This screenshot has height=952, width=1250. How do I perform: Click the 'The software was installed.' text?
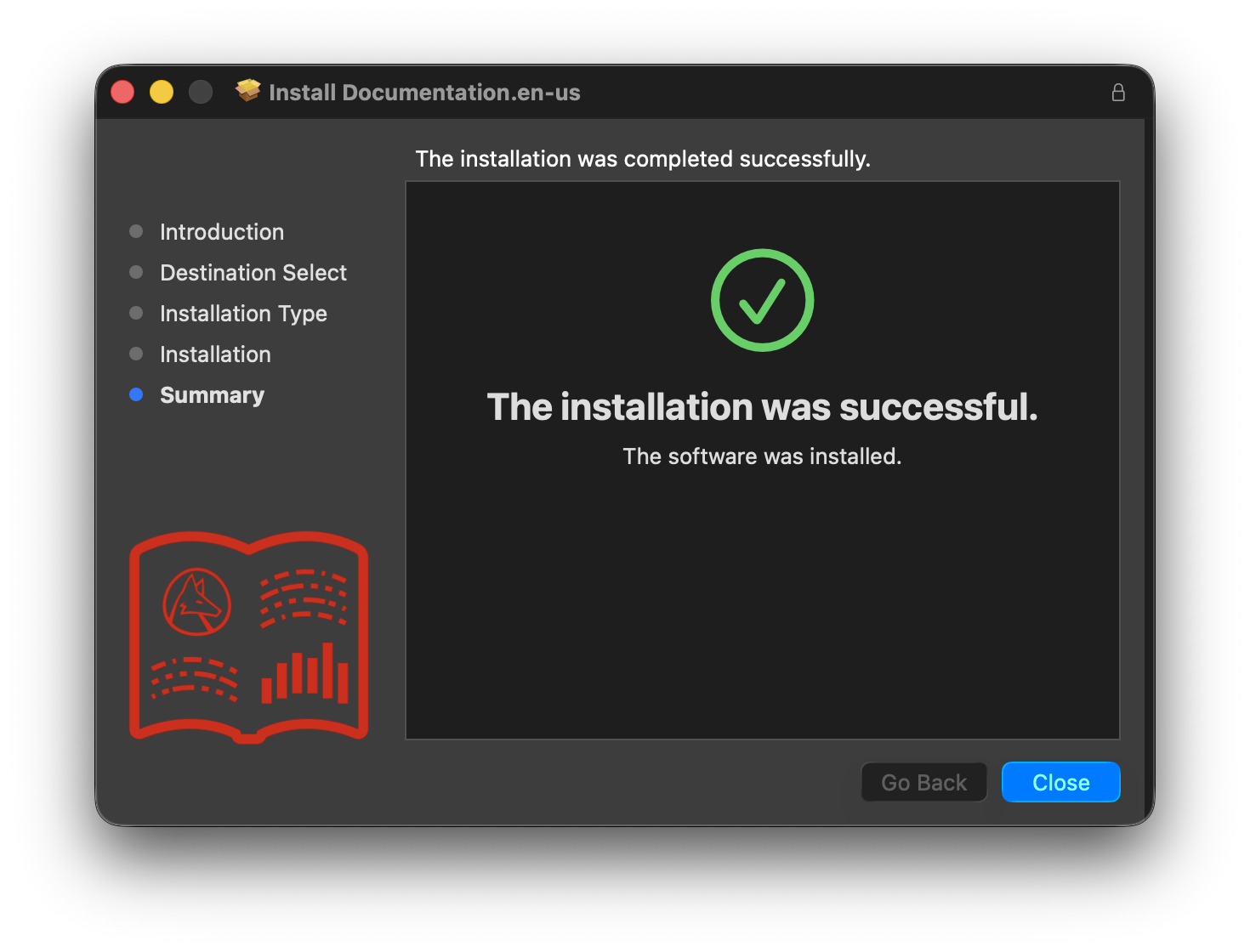coord(762,456)
